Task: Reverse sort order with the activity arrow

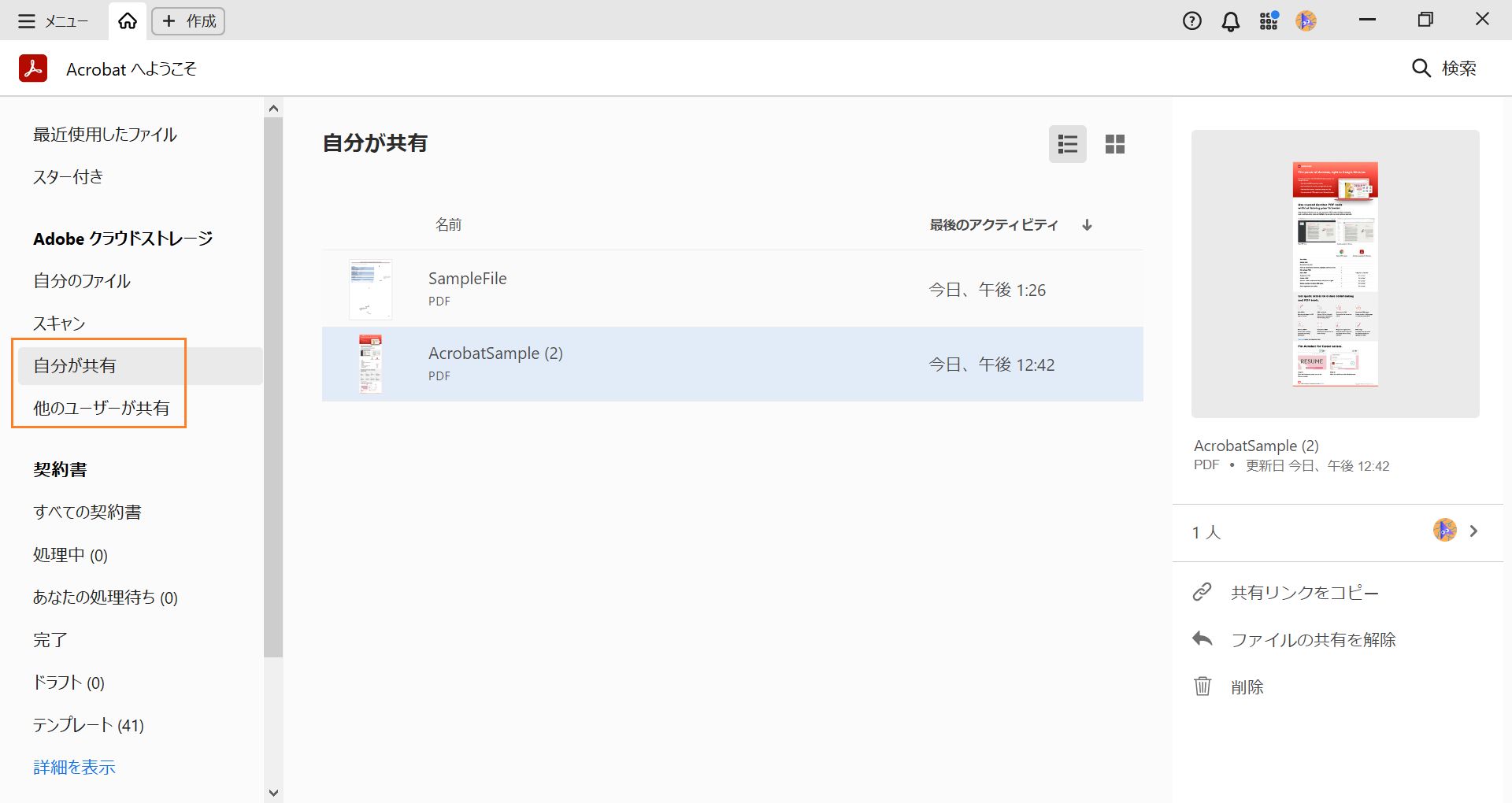Action: (x=1087, y=225)
